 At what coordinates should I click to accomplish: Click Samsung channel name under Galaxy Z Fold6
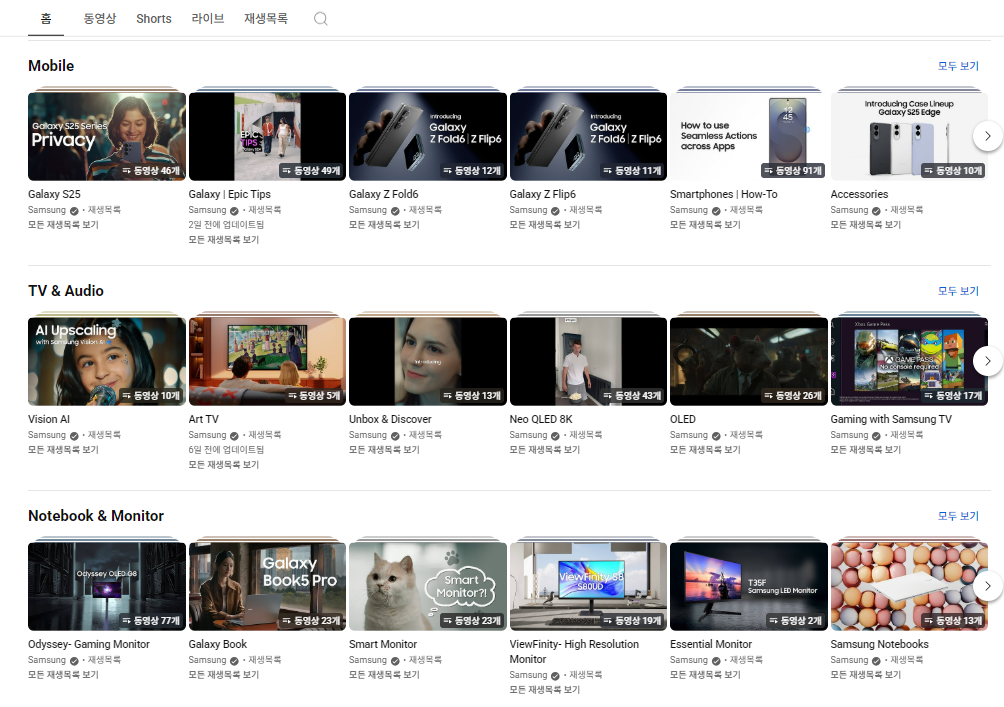(368, 210)
